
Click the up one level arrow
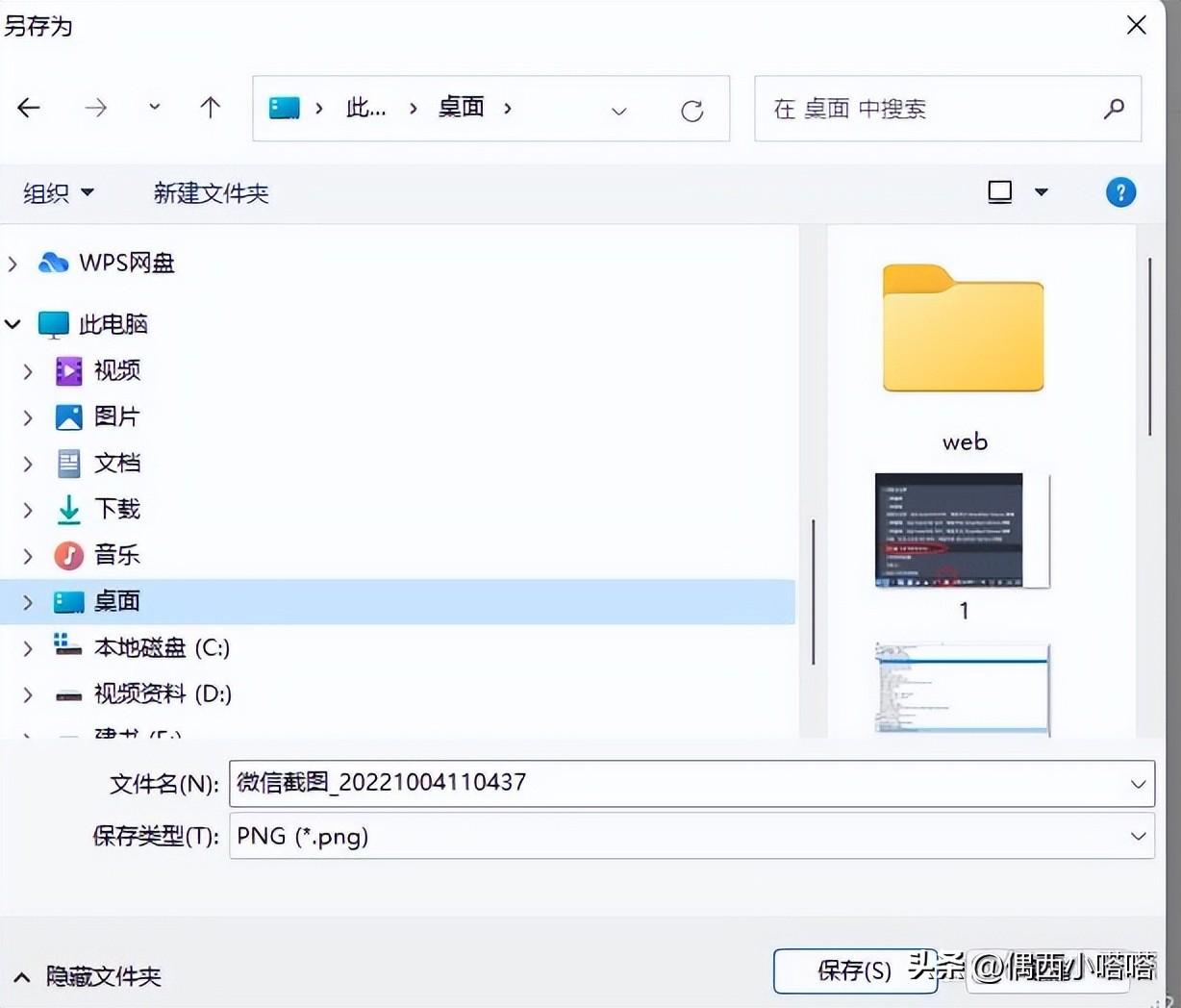[210, 108]
